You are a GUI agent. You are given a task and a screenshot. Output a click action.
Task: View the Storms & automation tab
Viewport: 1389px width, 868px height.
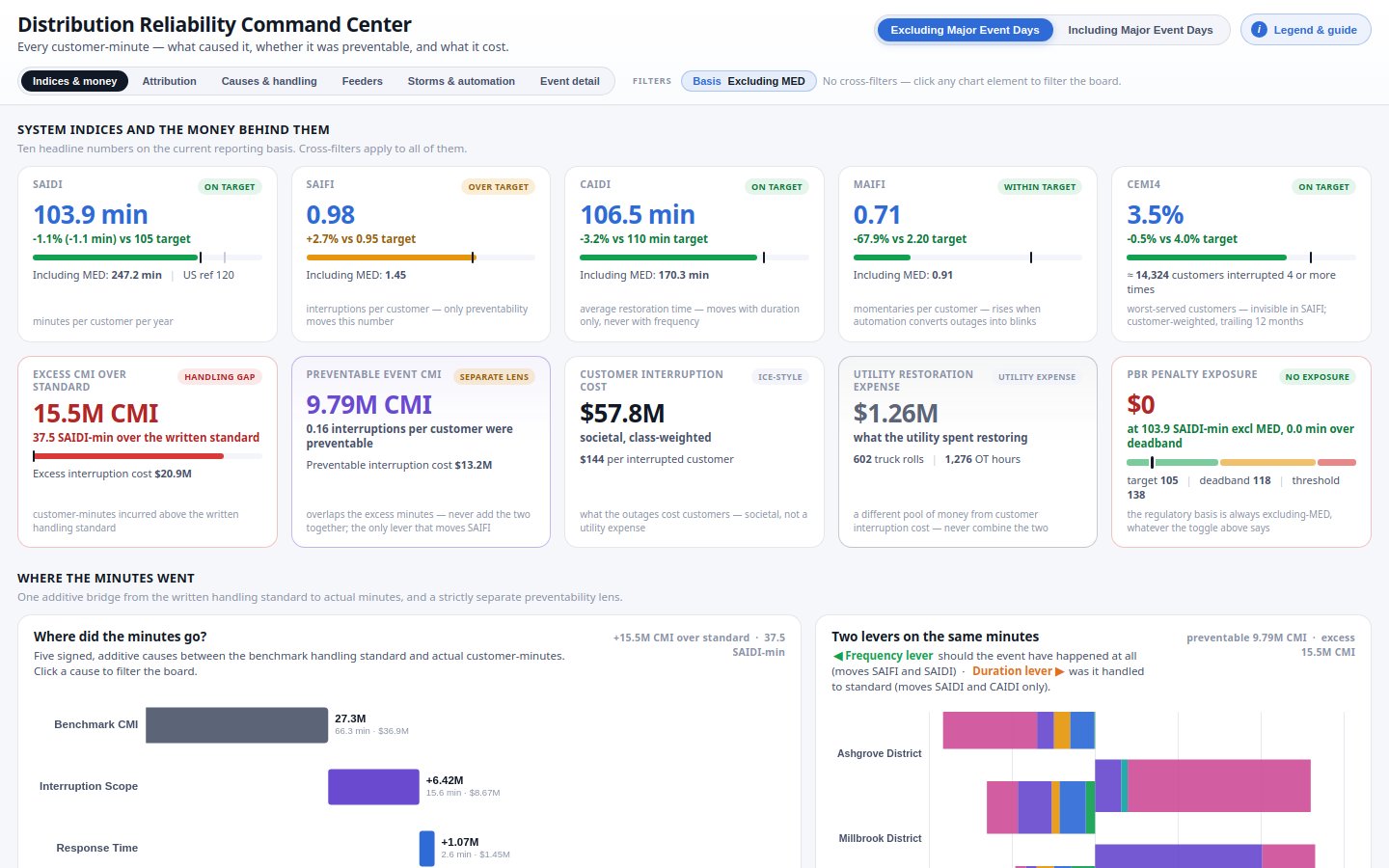(461, 81)
